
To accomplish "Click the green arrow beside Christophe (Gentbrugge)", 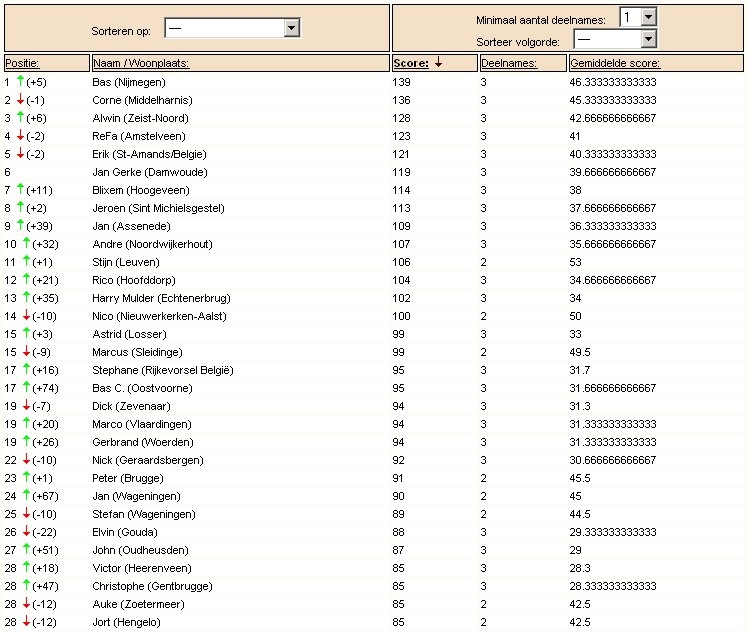I will pos(27,585).
